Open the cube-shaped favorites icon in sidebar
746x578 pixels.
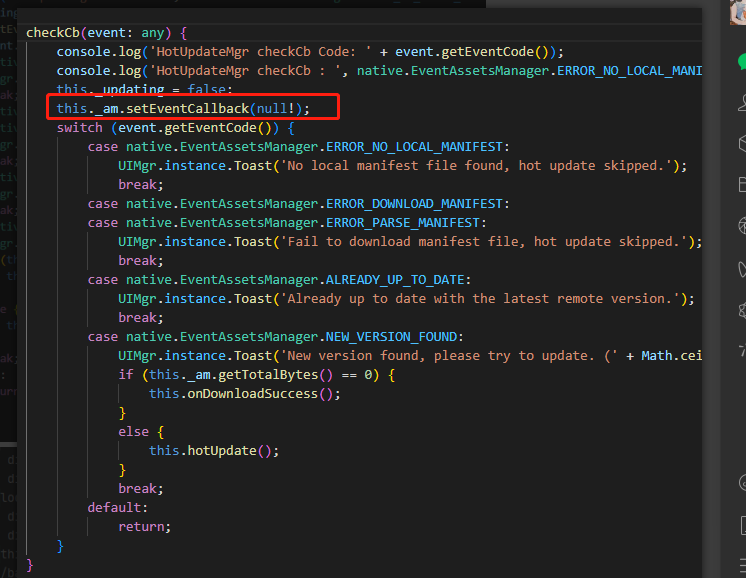(x=742, y=143)
